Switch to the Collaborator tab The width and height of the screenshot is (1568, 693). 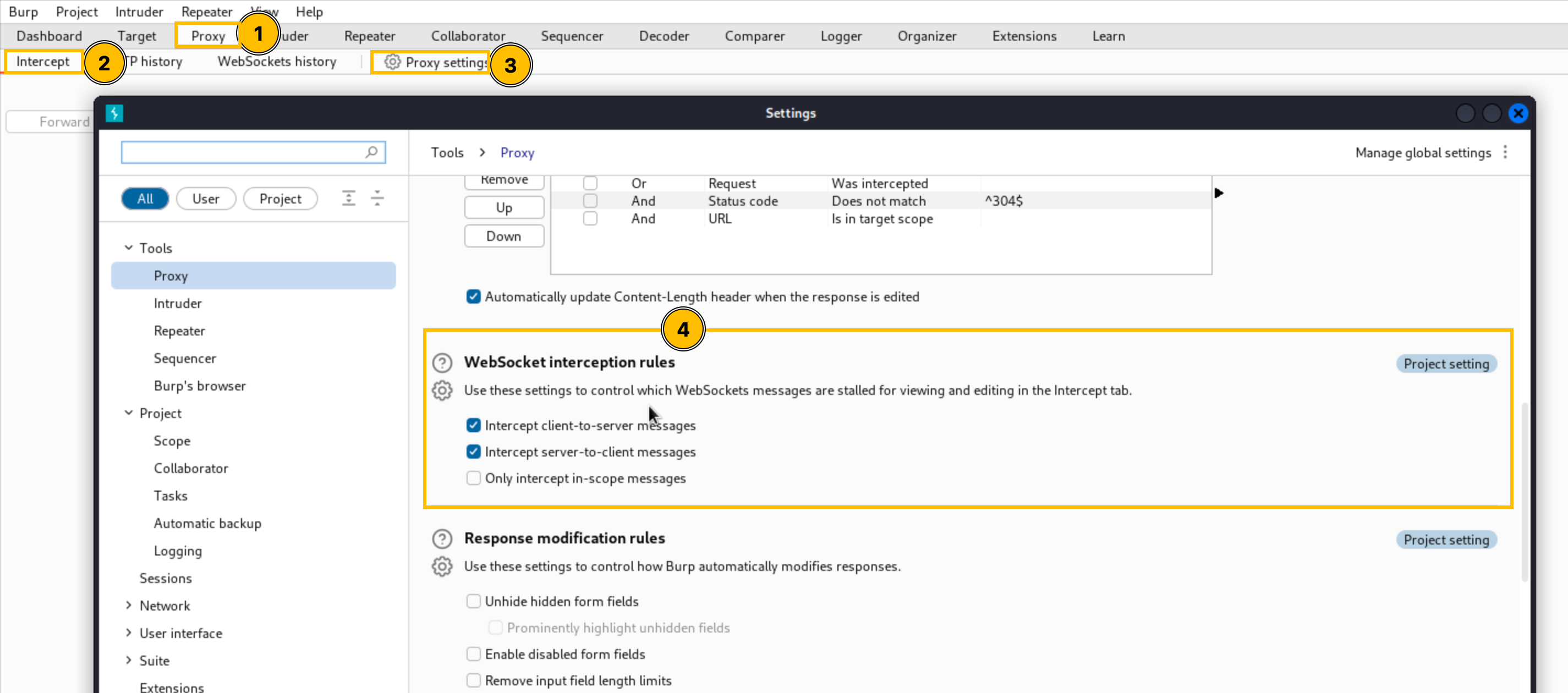(468, 36)
